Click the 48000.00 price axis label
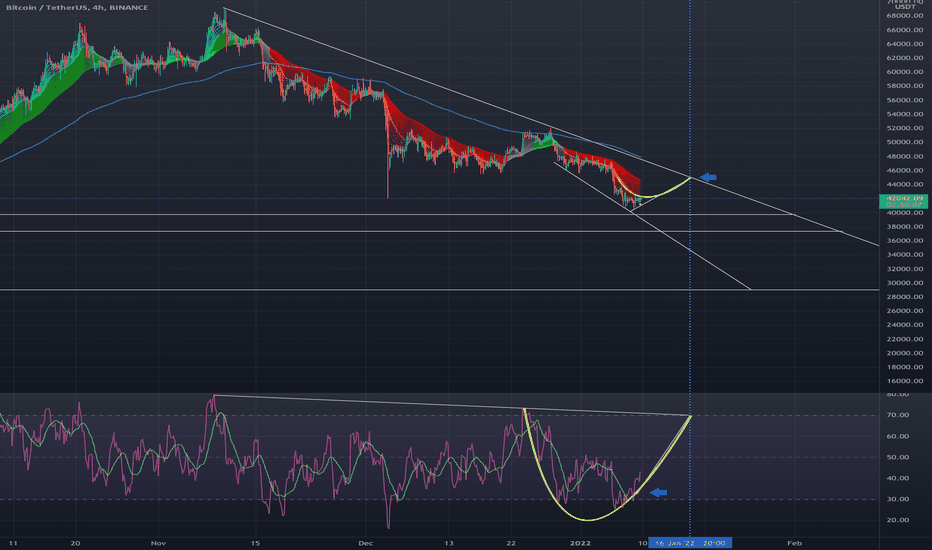Screen dimensions: 932x550 click(905, 156)
